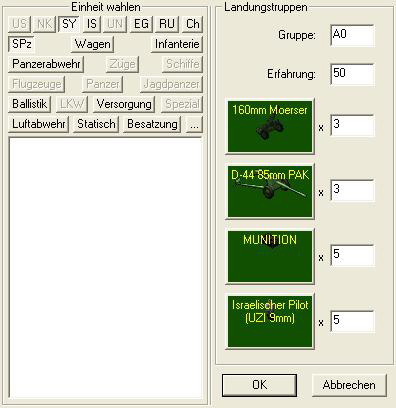Confirm with the OK button
The height and width of the screenshot is (408, 396).
point(259,385)
